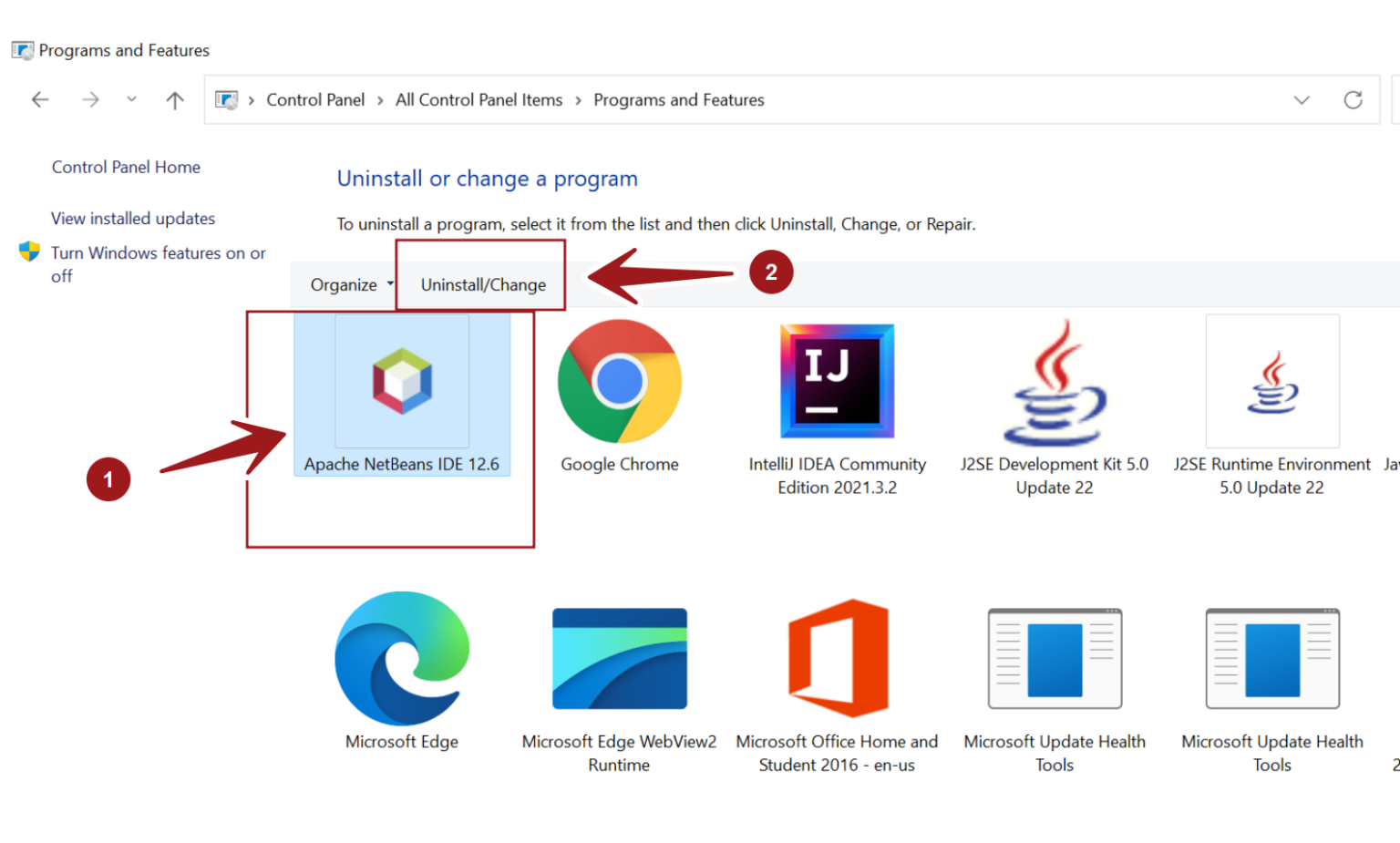Select the Apache NetBeans IDE 12.6 icon
Screen dimensions: 1400x843
[x=402, y=381]
